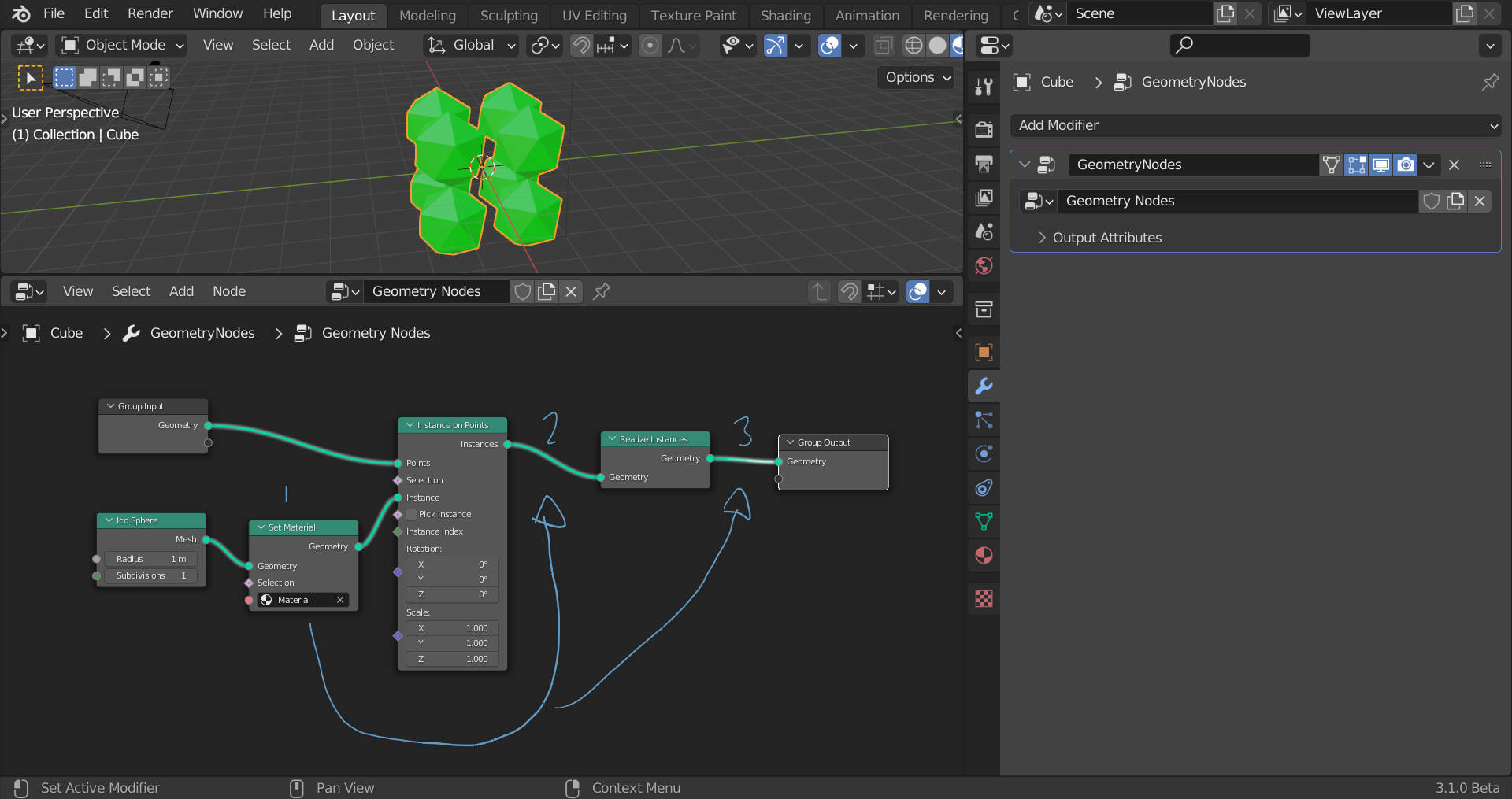Open the Object data properties green triangle
The height and width of the screenshot is (799, 1512).
tap(983, 521)
